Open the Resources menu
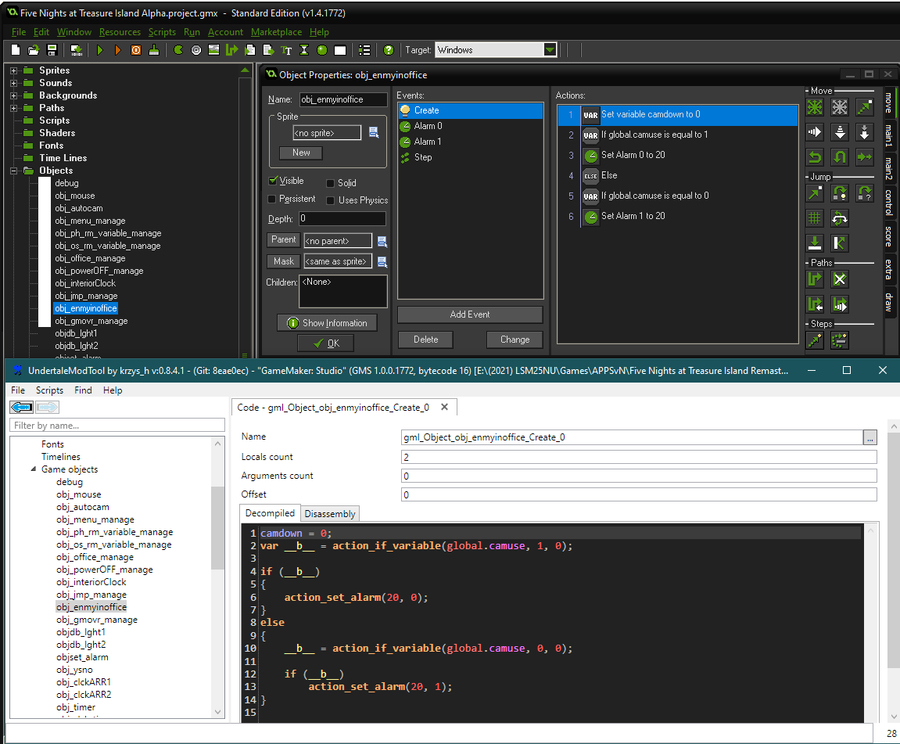The width and height of the screenshot is (900, 744). 120,32
